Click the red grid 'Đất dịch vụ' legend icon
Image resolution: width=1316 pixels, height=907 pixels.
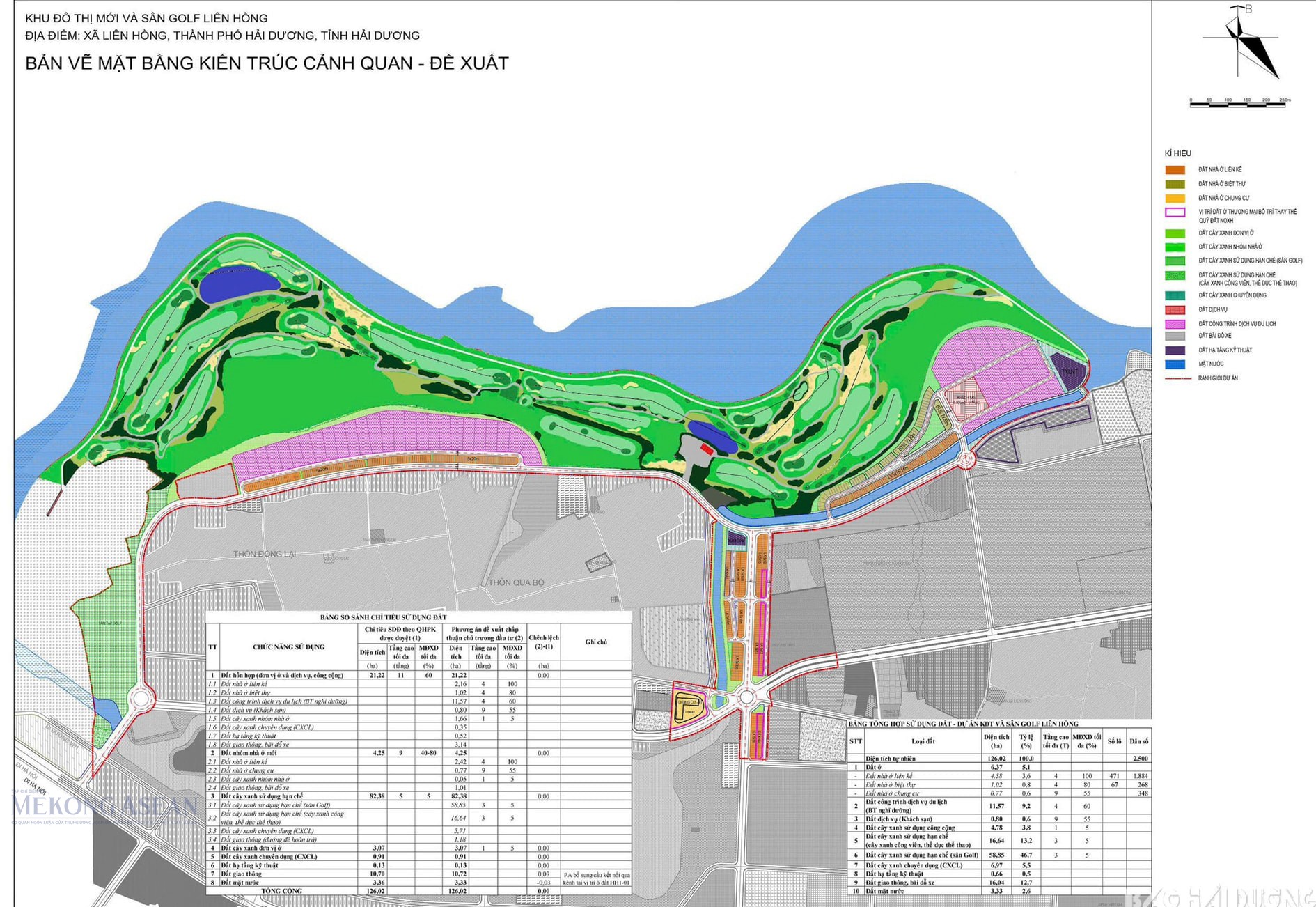point(1175,310)
